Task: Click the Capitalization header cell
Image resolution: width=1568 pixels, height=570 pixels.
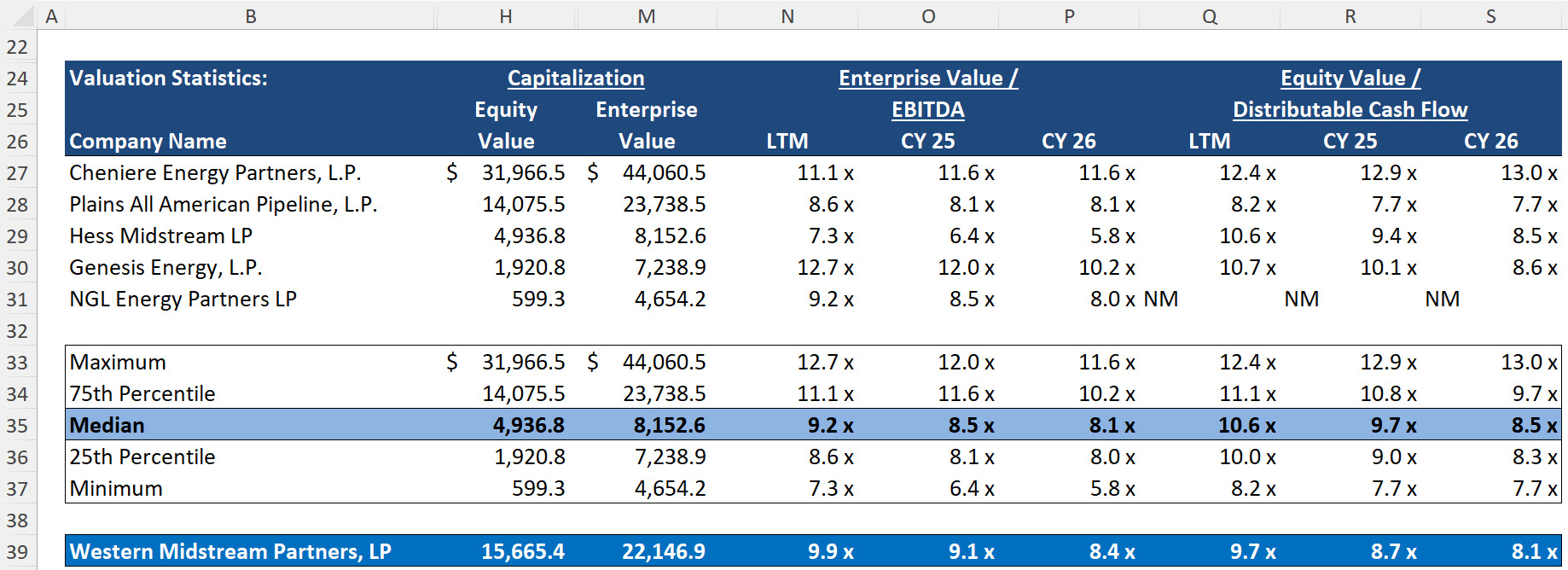Action: (x=576, y=78)
